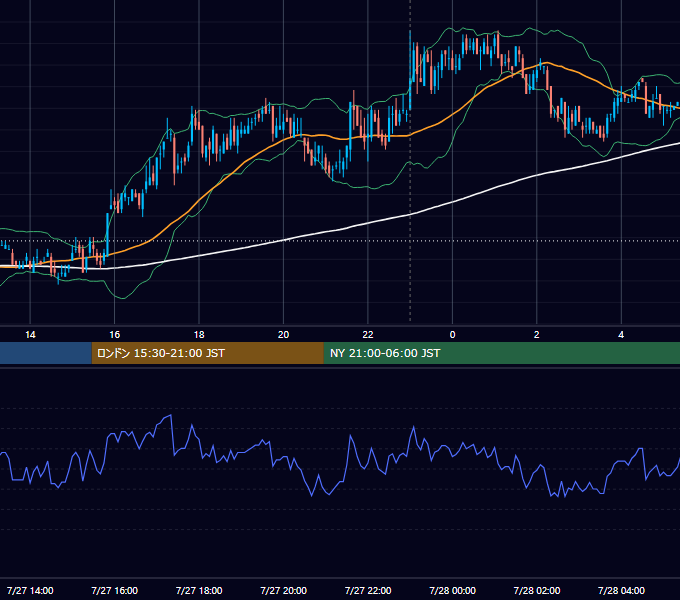Click the 18 hour label on price chart axis
680x600 pixels.
(199, 335)
